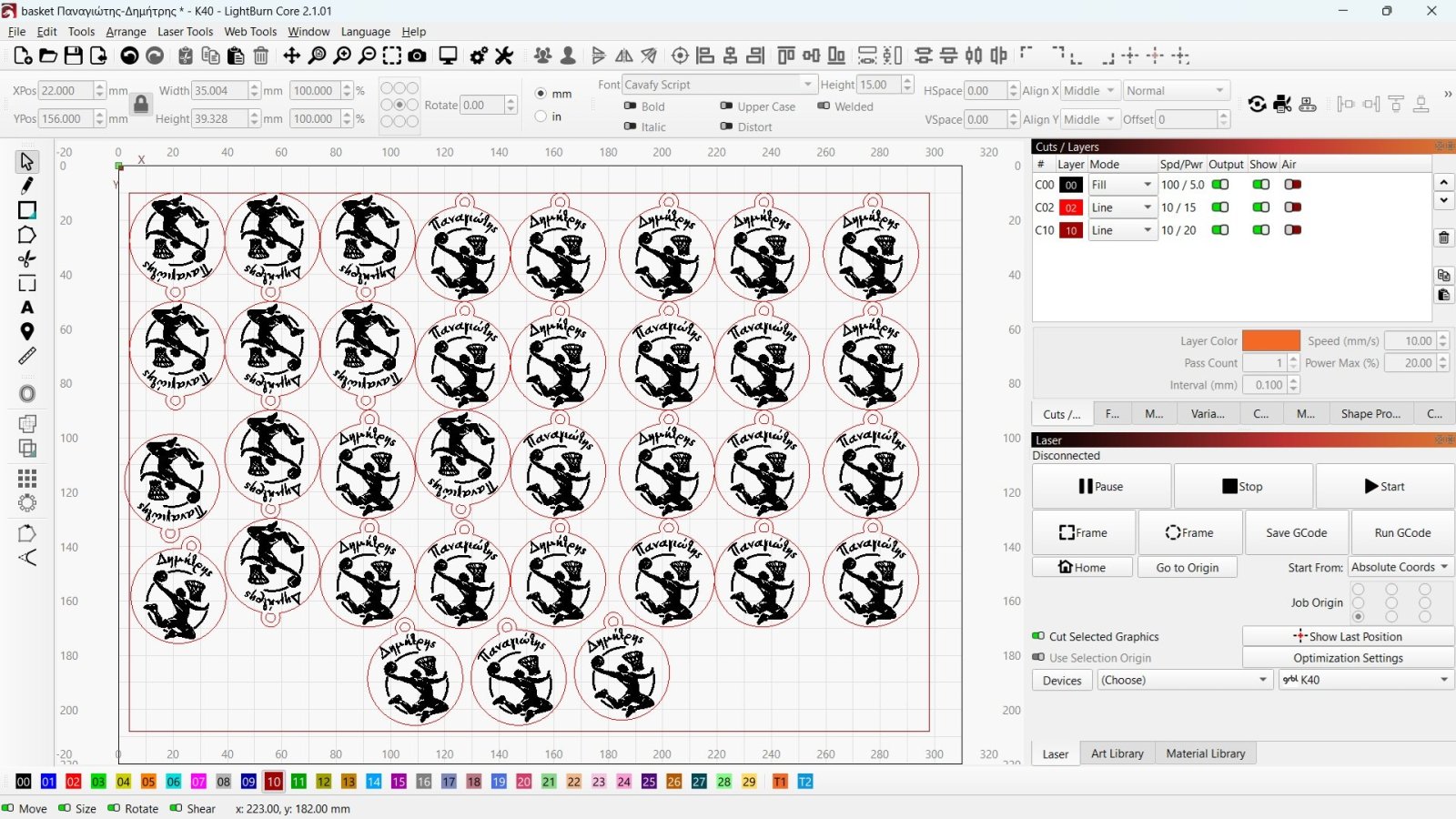Viewport: 1456px width, 819px height.
Task: Click the Save GCode button
Action: [1296, 532]
